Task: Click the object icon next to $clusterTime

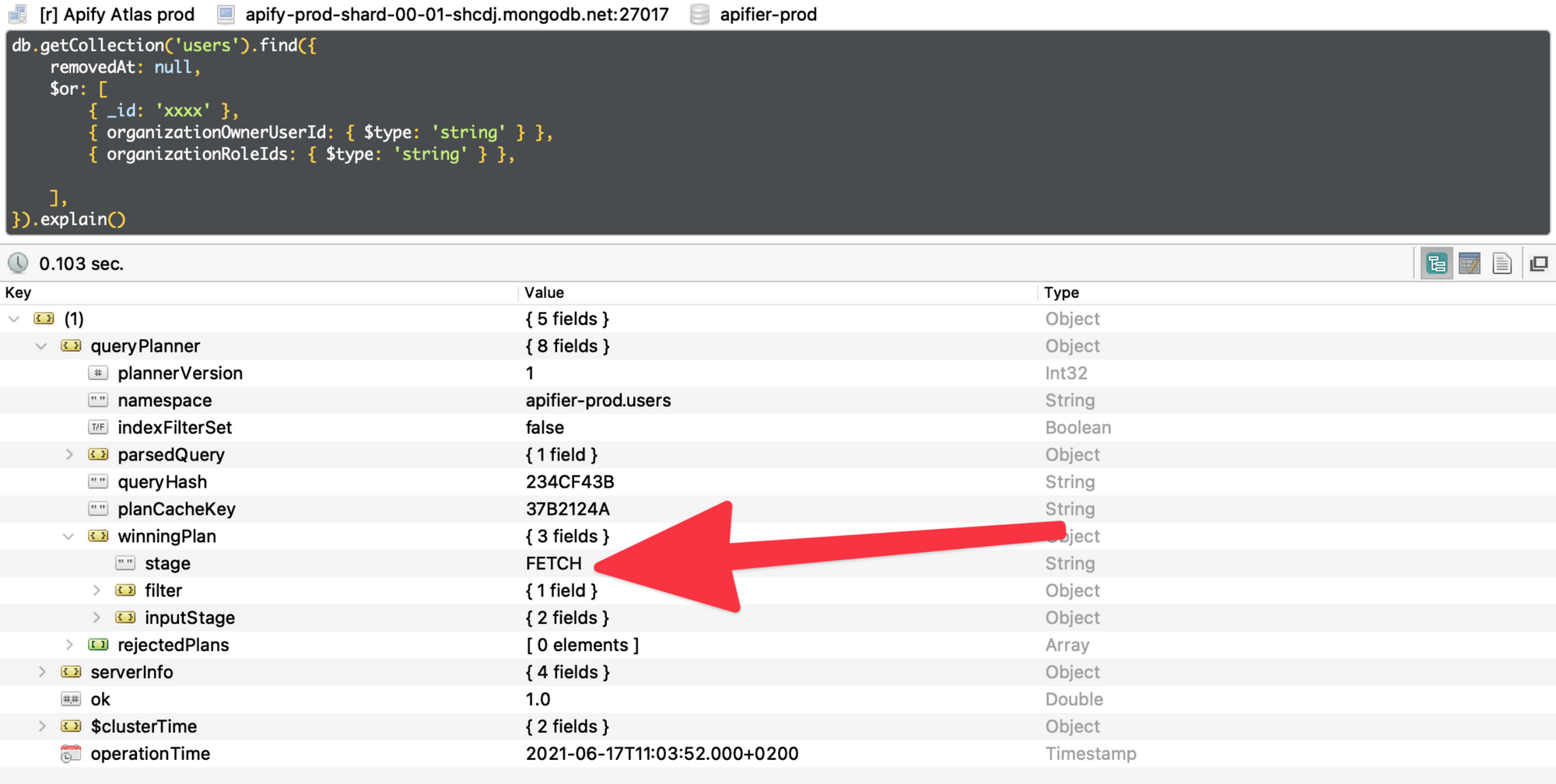Action: point(72,726)
